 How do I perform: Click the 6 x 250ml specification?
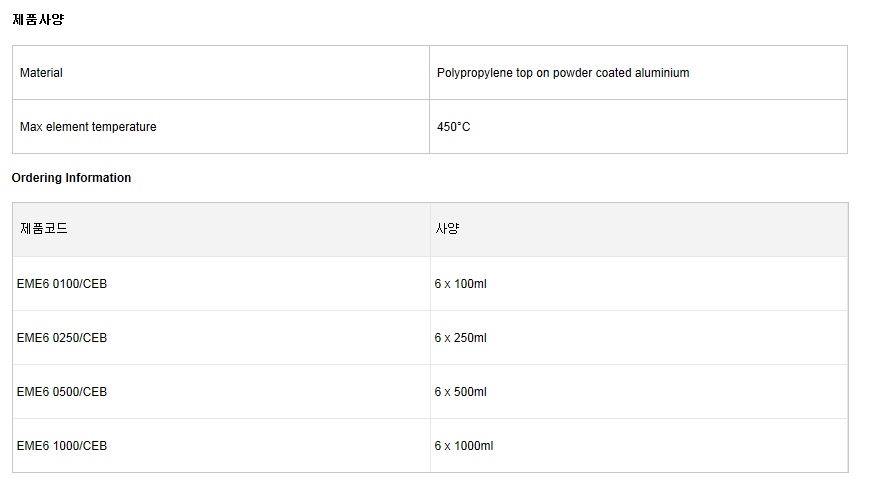coord(461,338)
